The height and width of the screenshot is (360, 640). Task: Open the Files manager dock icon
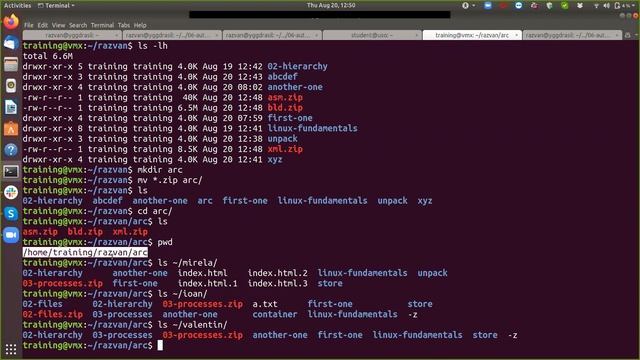[x=11, y=64]
